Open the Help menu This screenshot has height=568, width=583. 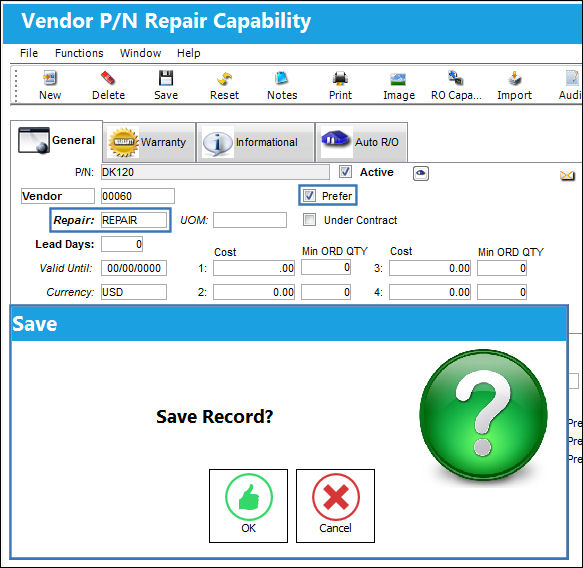point(188,53)
